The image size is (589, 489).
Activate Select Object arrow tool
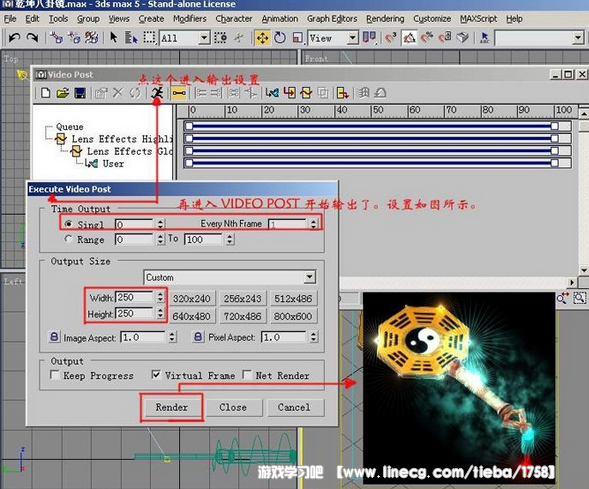point(113,38)
